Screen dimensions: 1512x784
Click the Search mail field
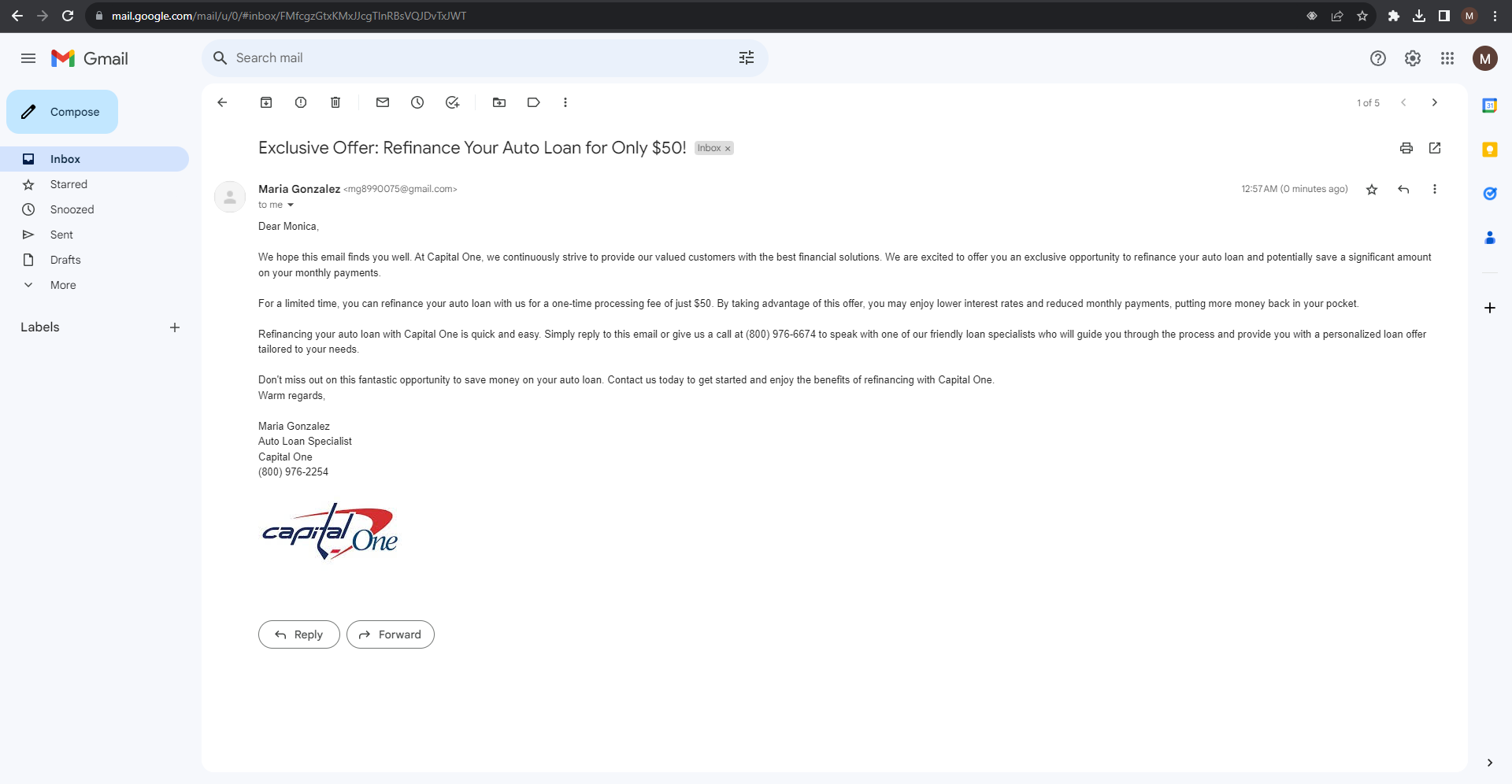[x=484, y=58]
